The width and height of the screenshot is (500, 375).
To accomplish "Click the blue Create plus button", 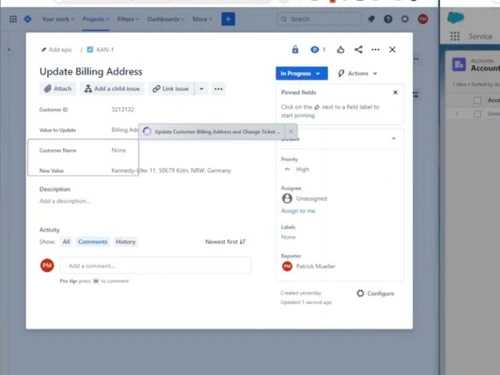I will [x=228, y=19].
